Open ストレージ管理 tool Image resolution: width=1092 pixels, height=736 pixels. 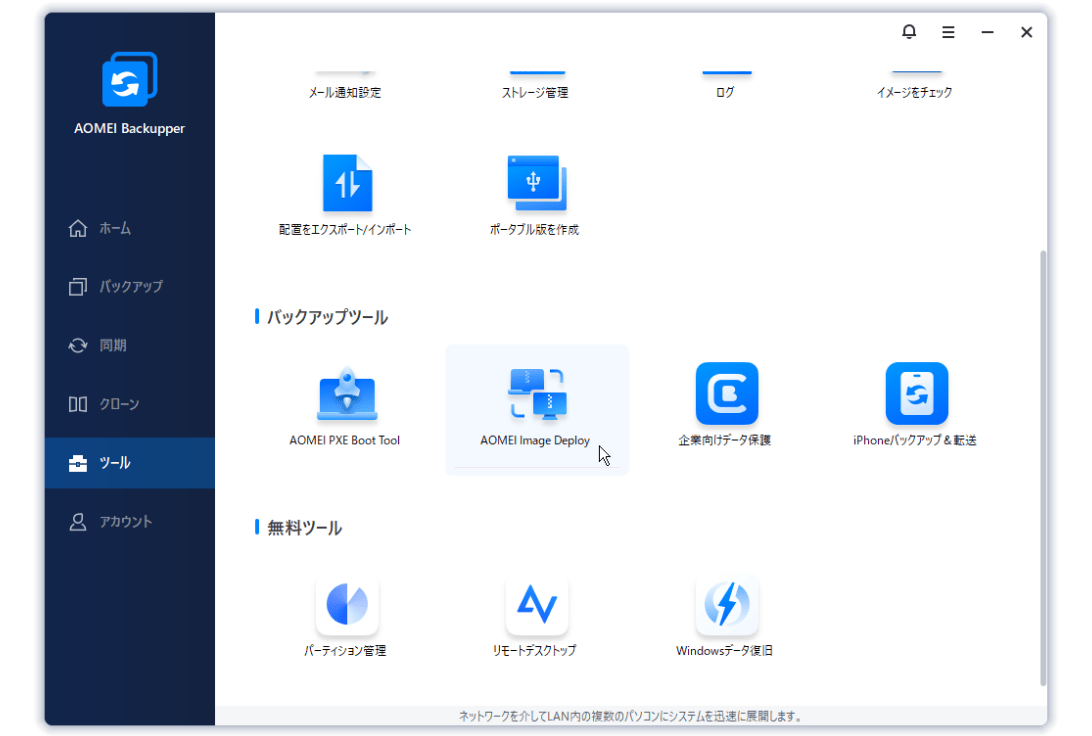(x=535, y=92)
